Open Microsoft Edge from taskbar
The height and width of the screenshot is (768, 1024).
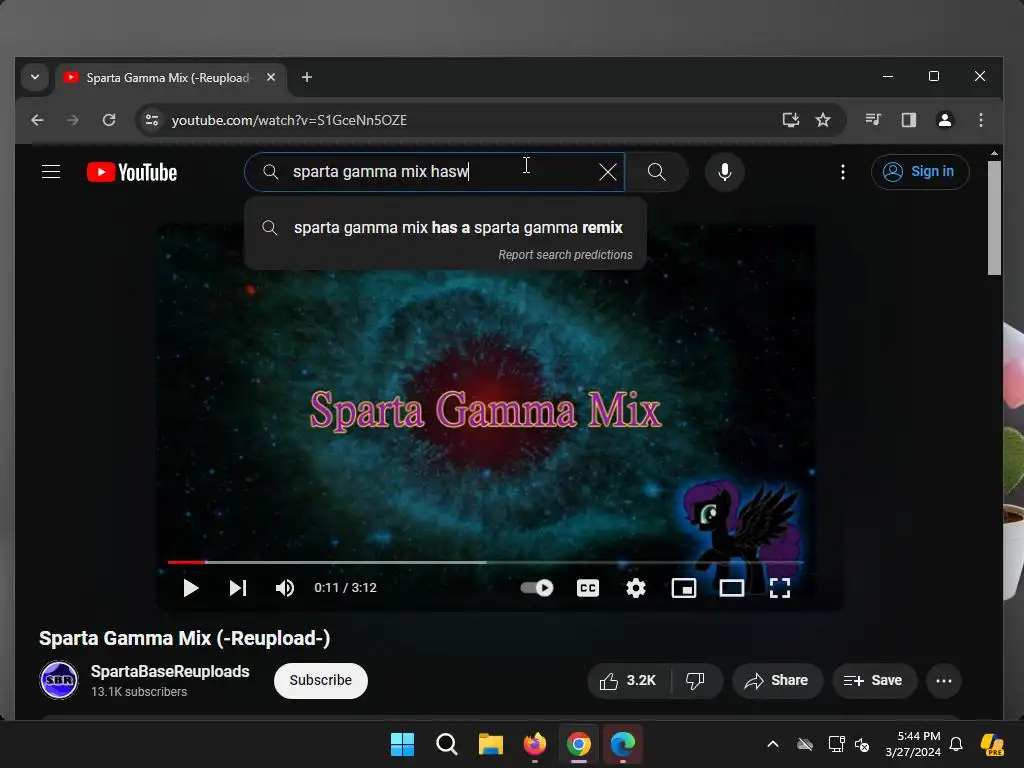click(622, 744)
